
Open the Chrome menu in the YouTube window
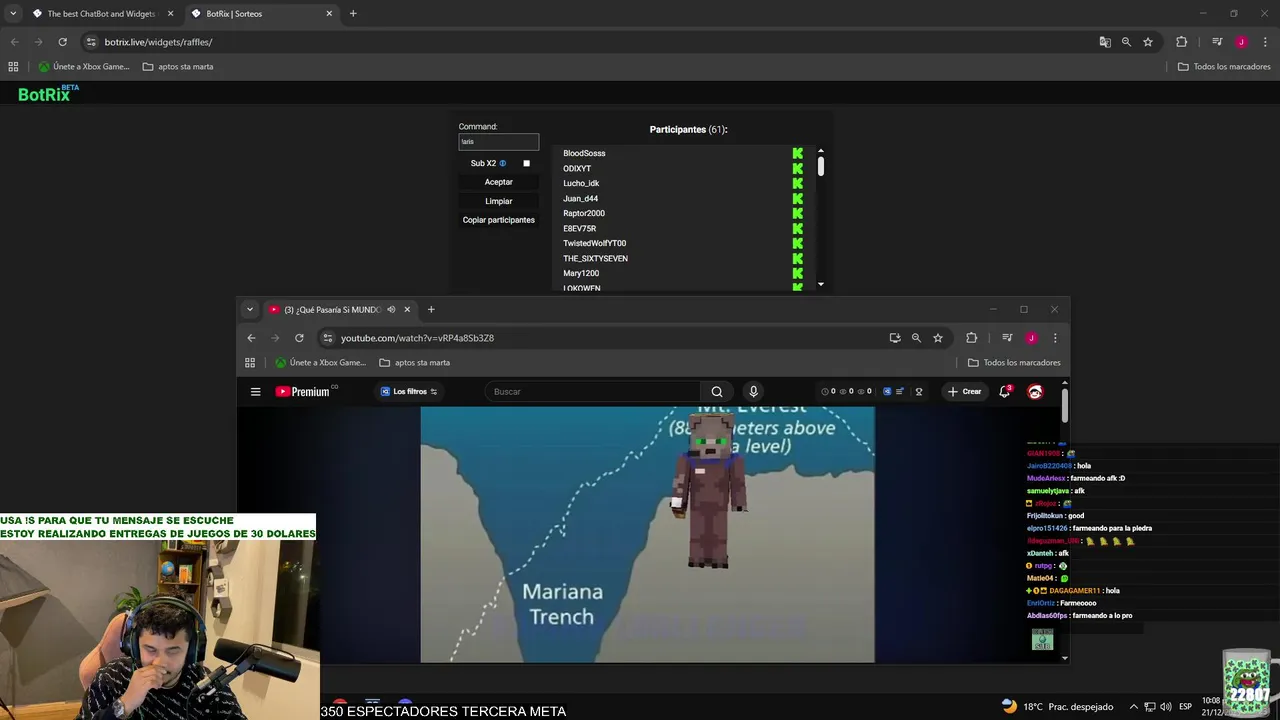pos(1055,338)
